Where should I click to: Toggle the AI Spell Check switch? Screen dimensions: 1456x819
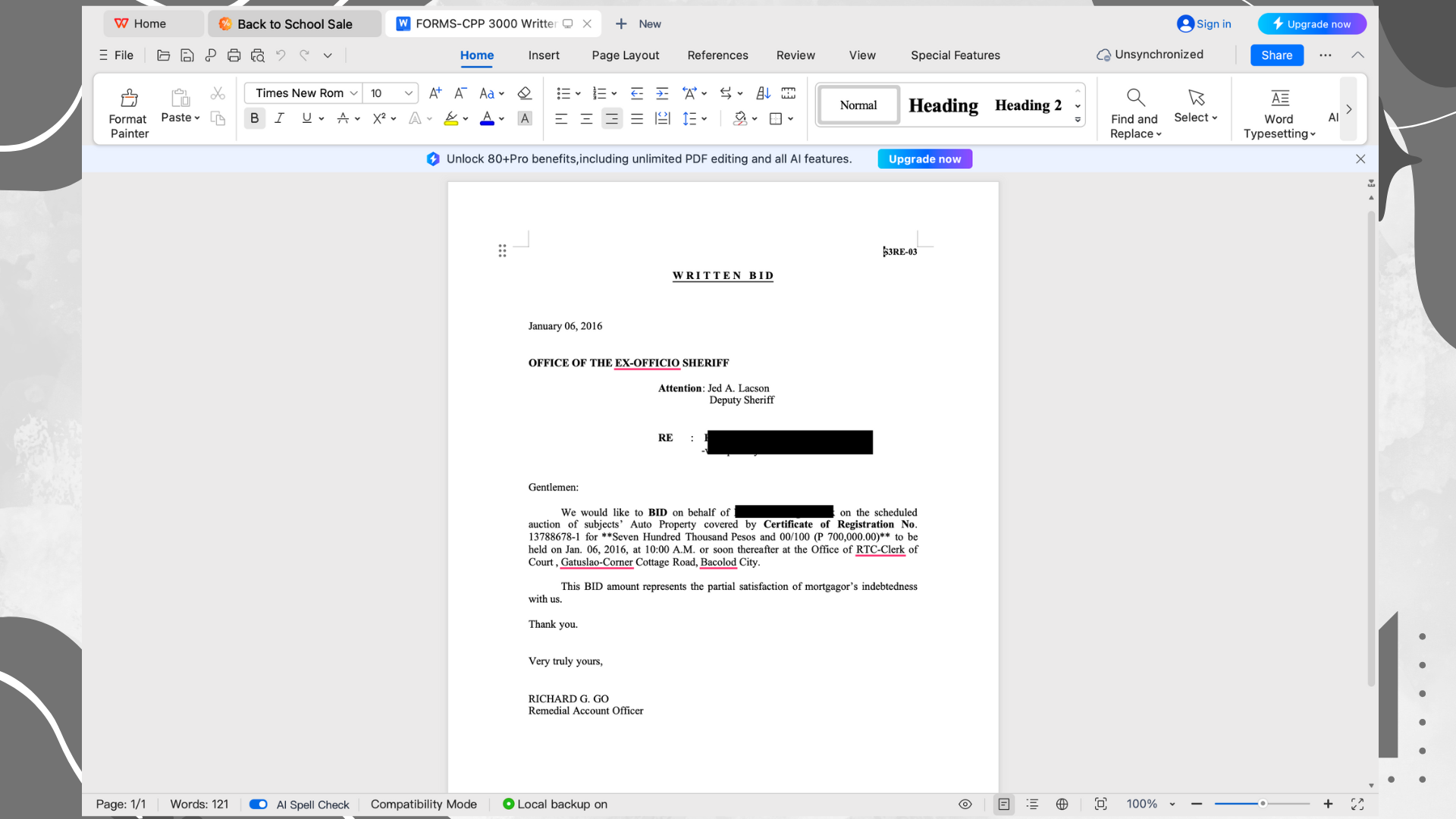pyautogui.click(x=258, y=804)
